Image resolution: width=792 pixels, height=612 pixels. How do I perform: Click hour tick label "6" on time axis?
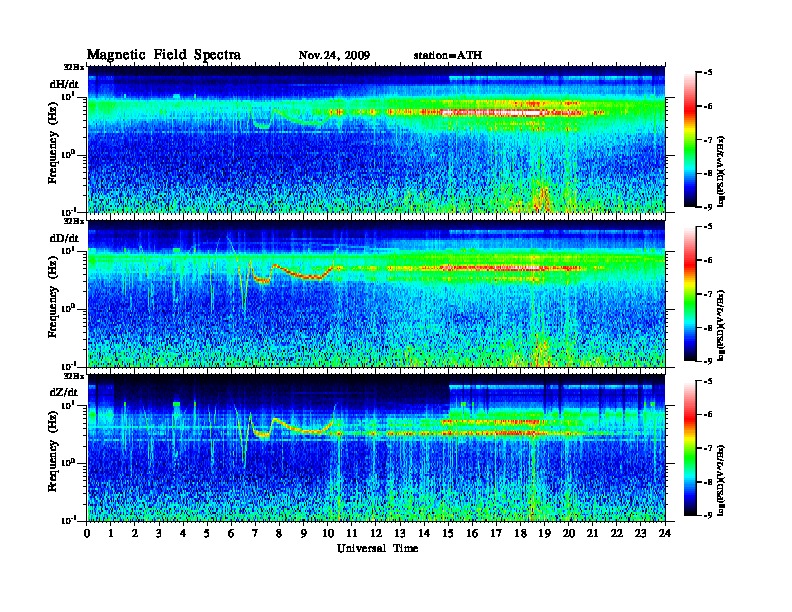[231, 533]
